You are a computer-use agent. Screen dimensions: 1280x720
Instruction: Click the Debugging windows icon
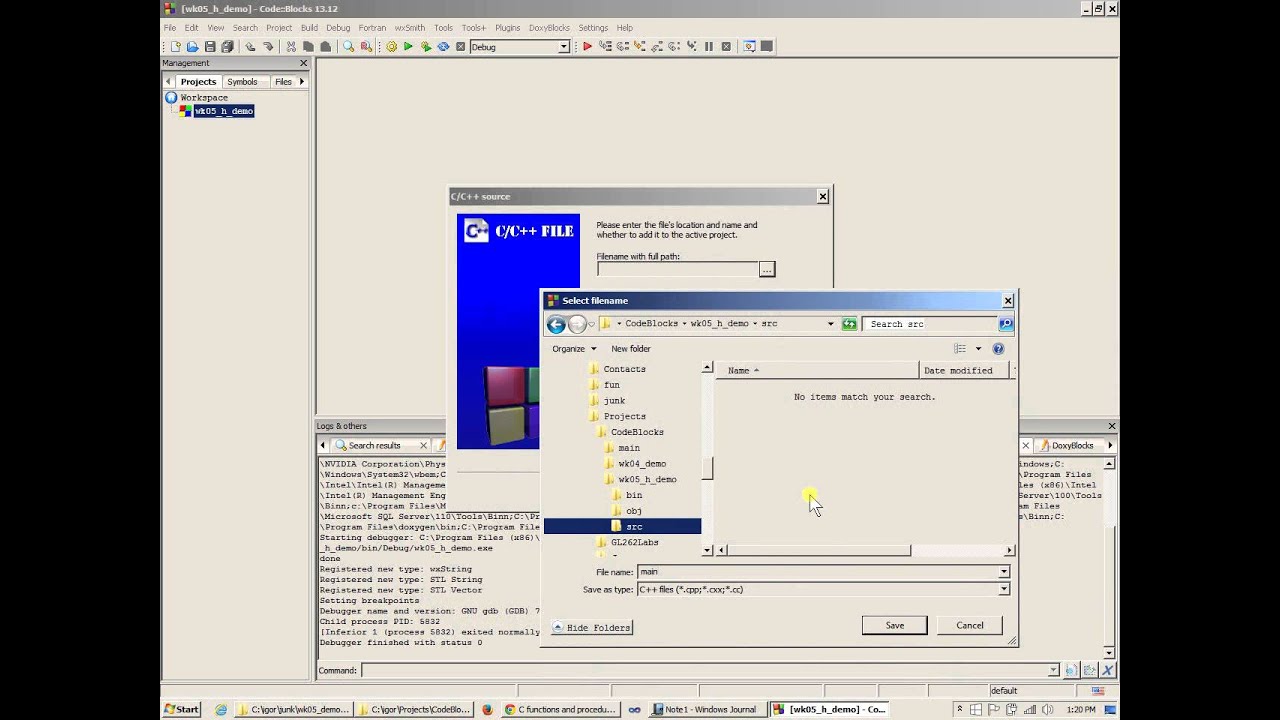749,46
